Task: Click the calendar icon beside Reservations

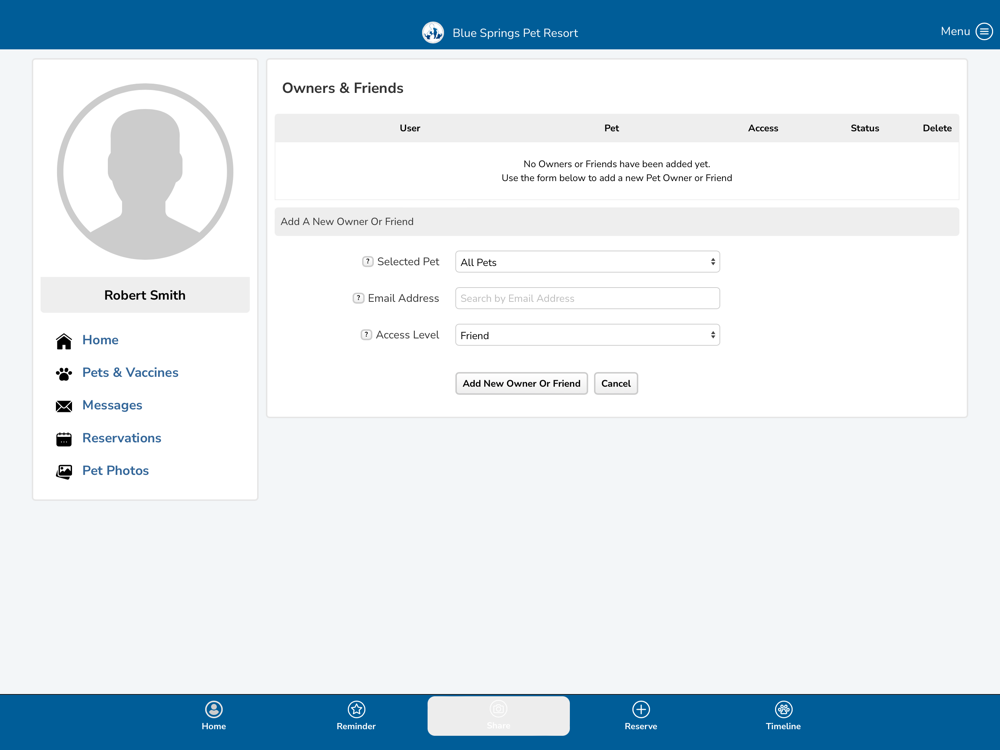Action: 64,439
